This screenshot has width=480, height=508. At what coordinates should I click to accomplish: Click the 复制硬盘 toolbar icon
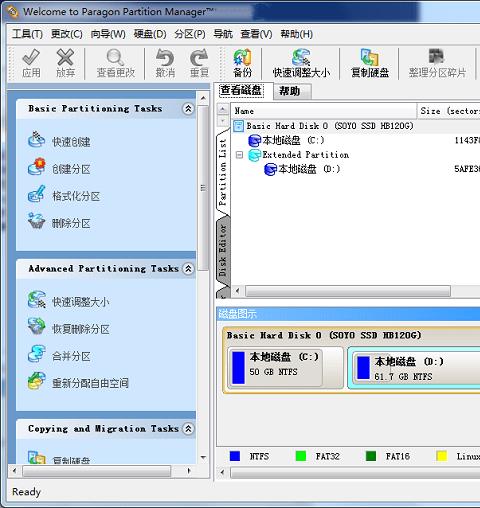(x=370, y=57)
